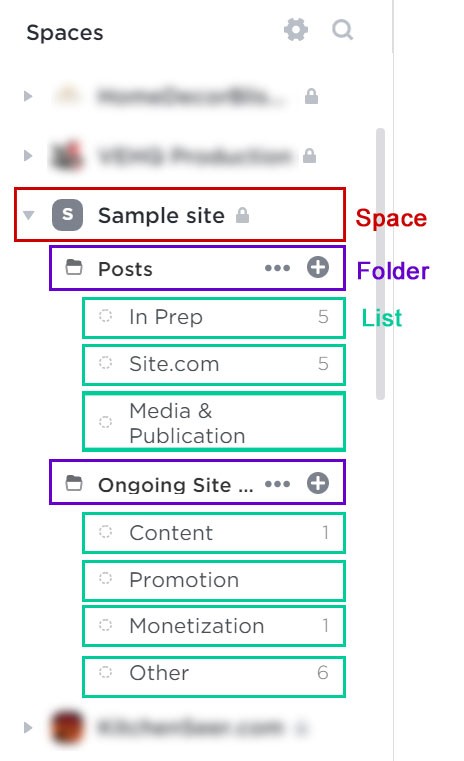Add a list with Posts plus icon

[x=318, y=267]
